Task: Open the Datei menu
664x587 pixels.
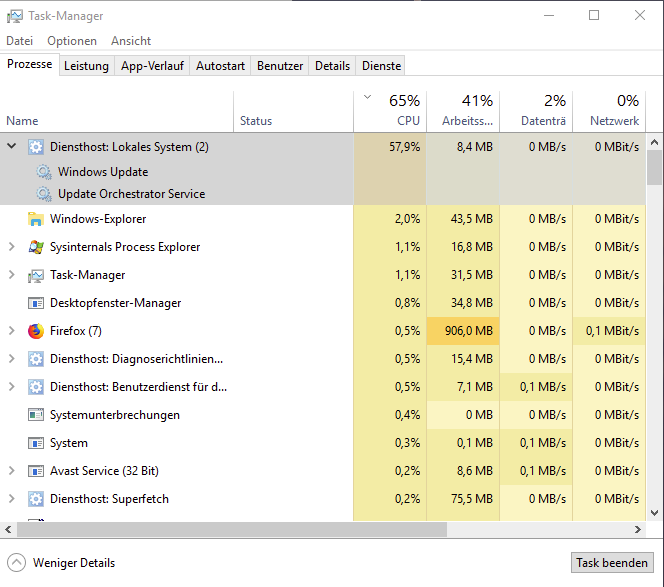Action: click(19, 41)
